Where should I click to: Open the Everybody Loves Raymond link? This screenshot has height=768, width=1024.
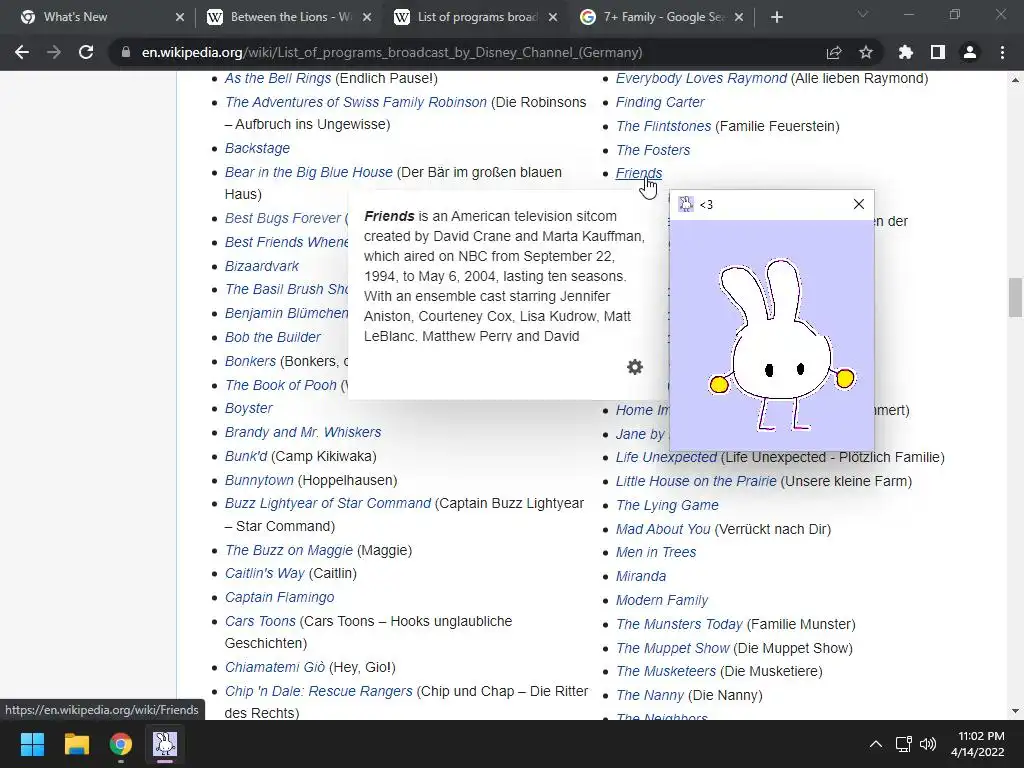coord(701,78)
